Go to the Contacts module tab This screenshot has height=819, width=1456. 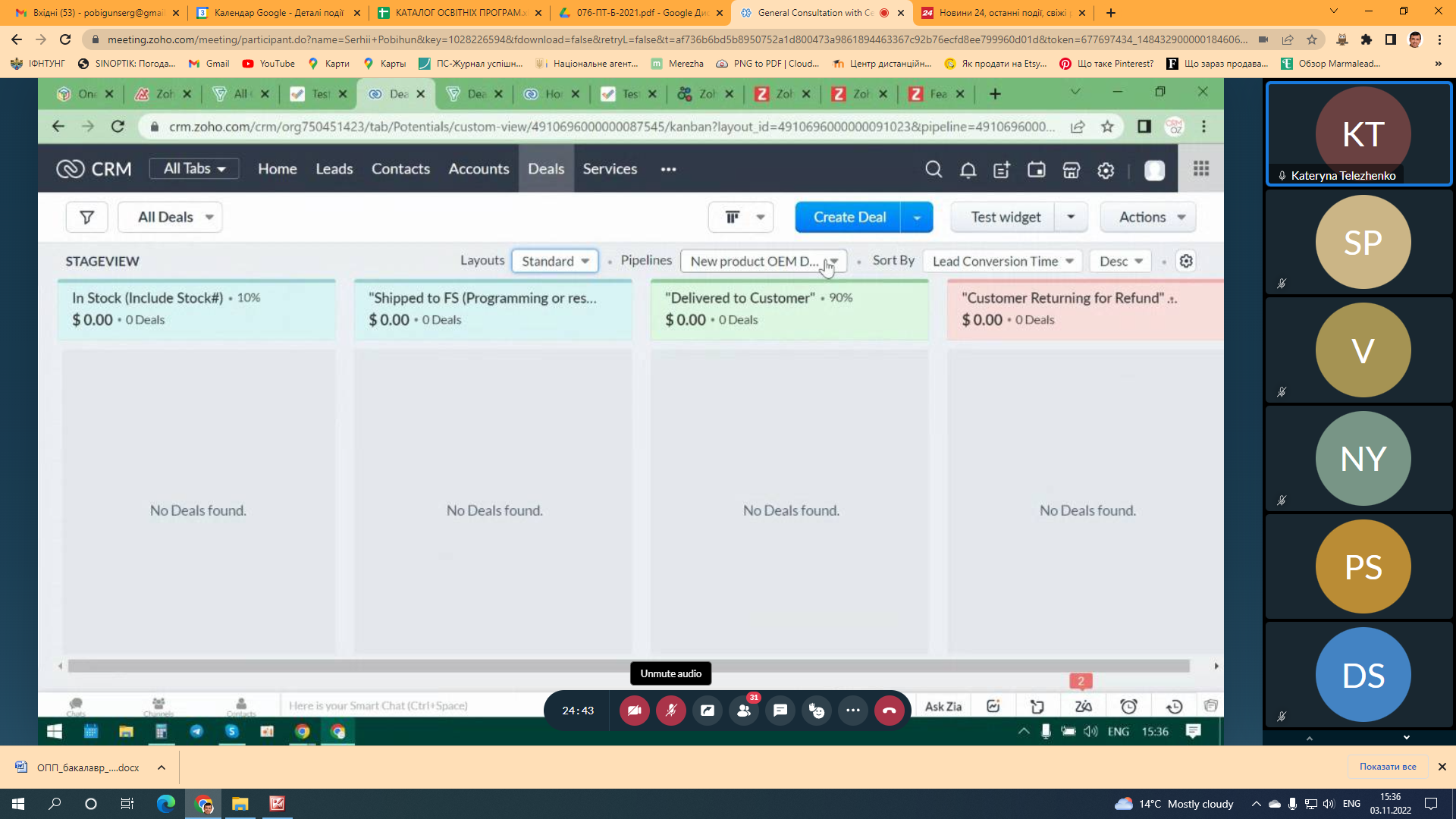(x=400, y=169)
